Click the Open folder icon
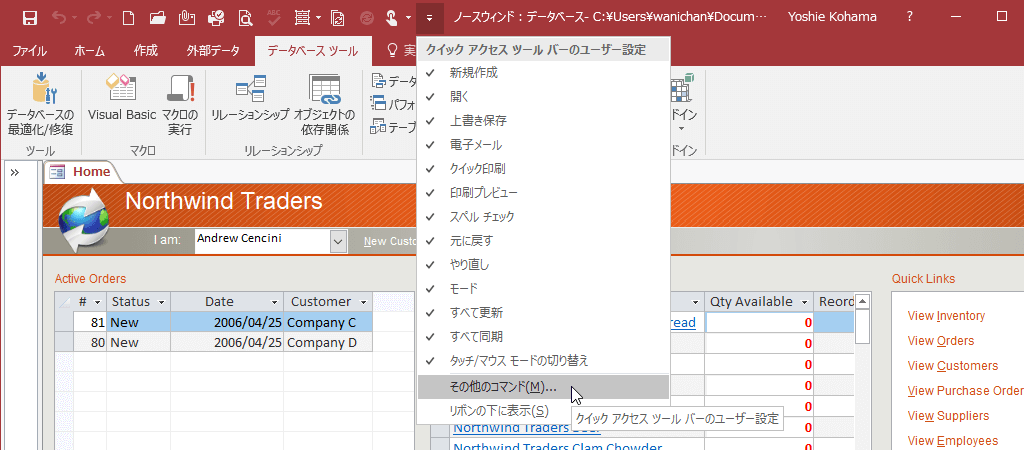The height and width of the screenshot is (450, 1024). coord(157,18)
